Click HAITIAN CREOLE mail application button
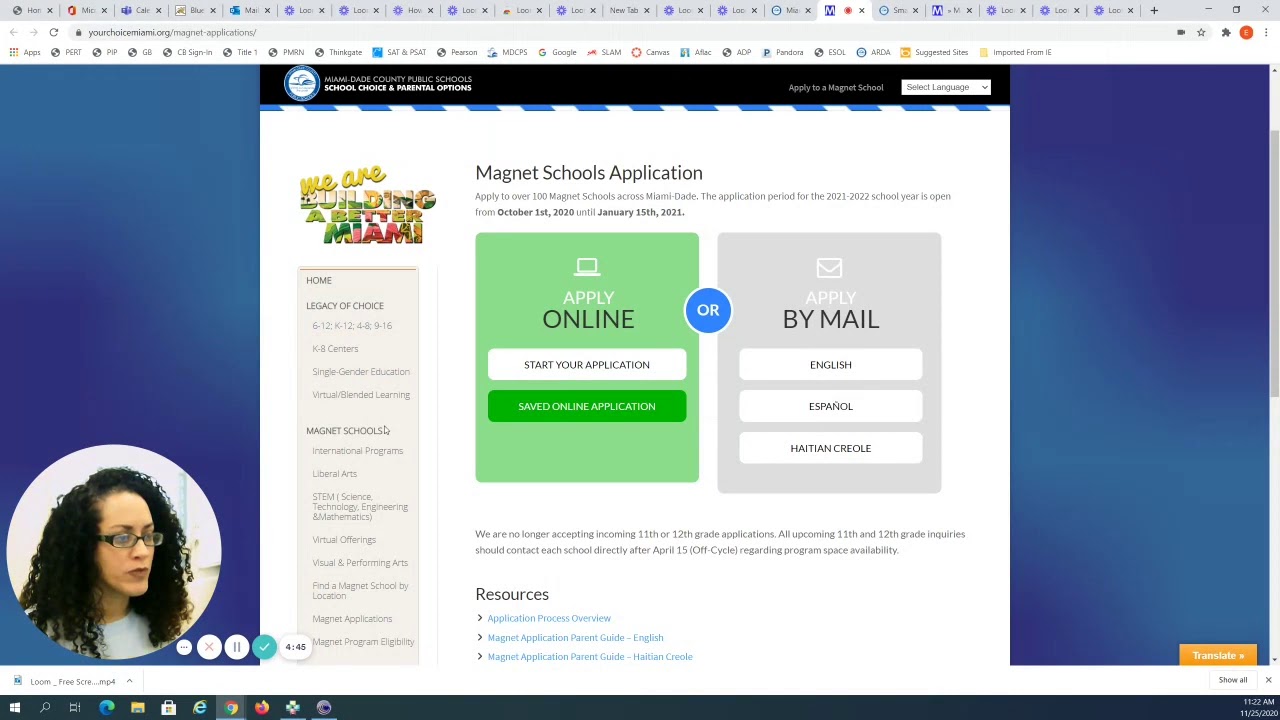 [830, 448]
